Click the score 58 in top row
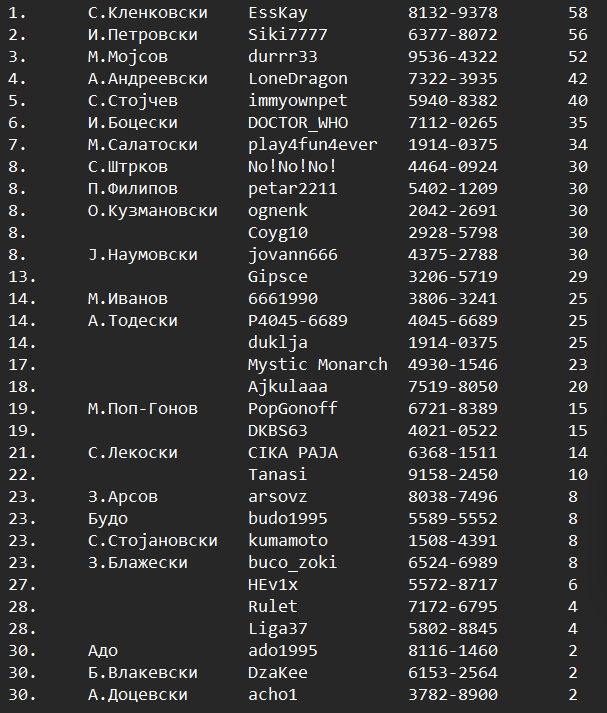The width and height of the screenshot is (607, 713). tap(577, 13)
